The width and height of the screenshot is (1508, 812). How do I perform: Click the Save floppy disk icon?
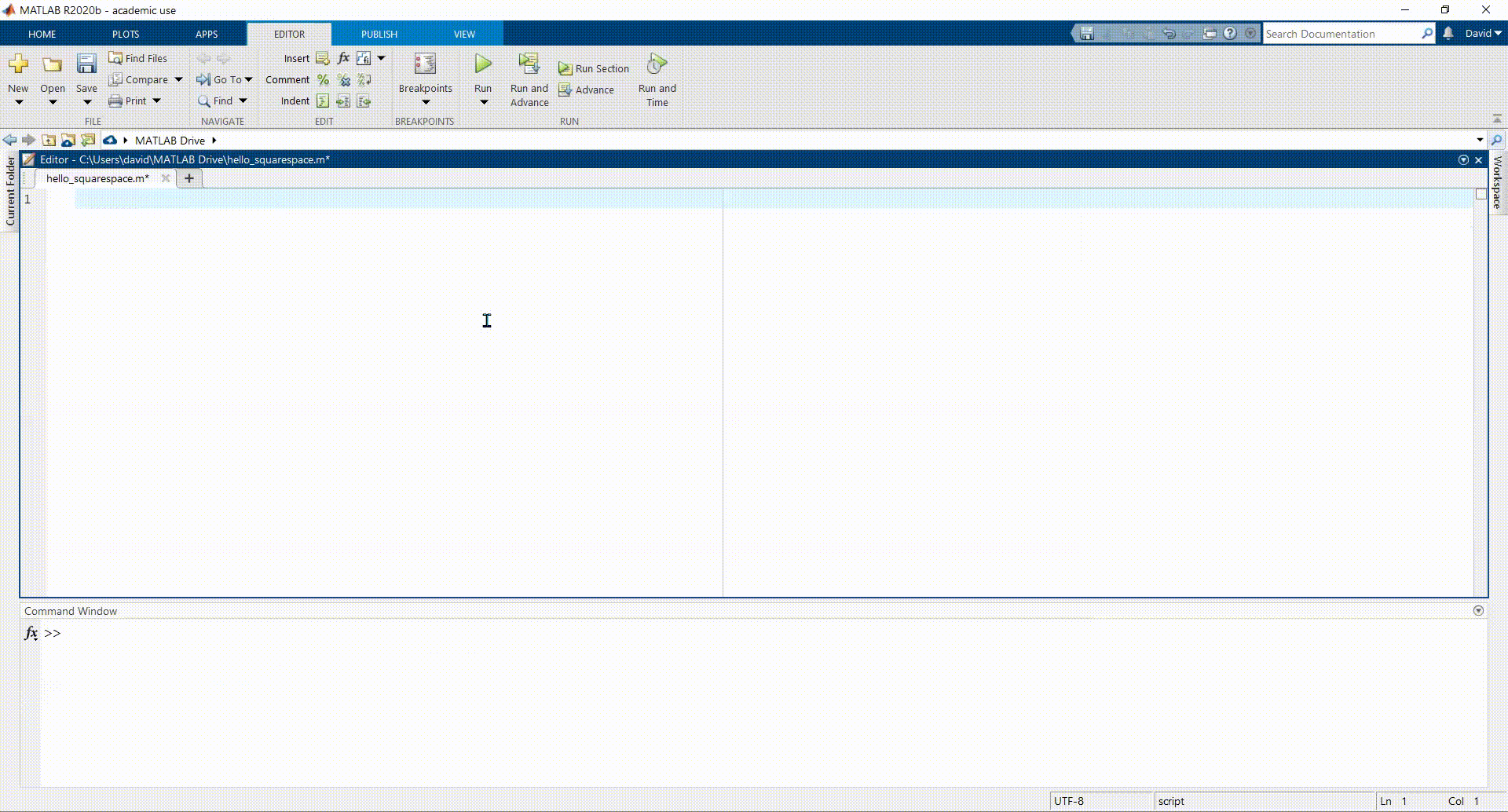[86, 64]
